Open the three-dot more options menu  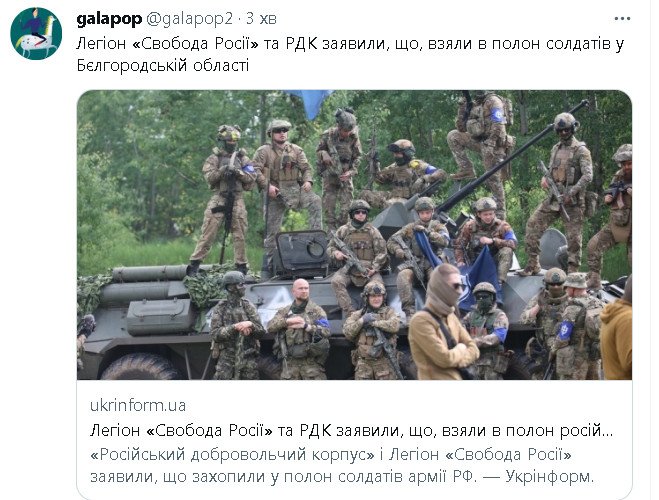click(622, 19)
